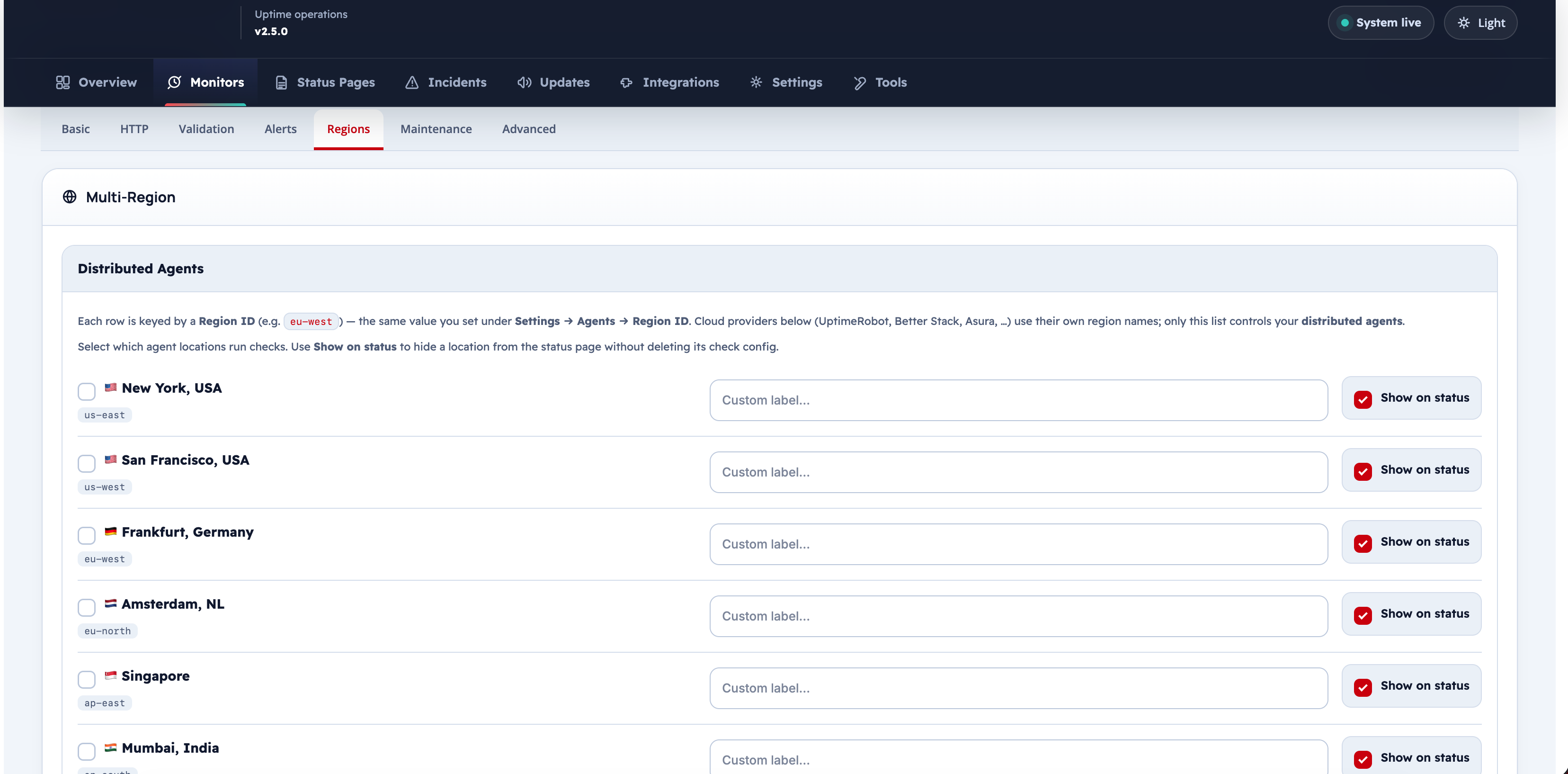Click the Multi-Region globe icon
The width and height of the screenshot is (1568, 774).
click(70, 197)
